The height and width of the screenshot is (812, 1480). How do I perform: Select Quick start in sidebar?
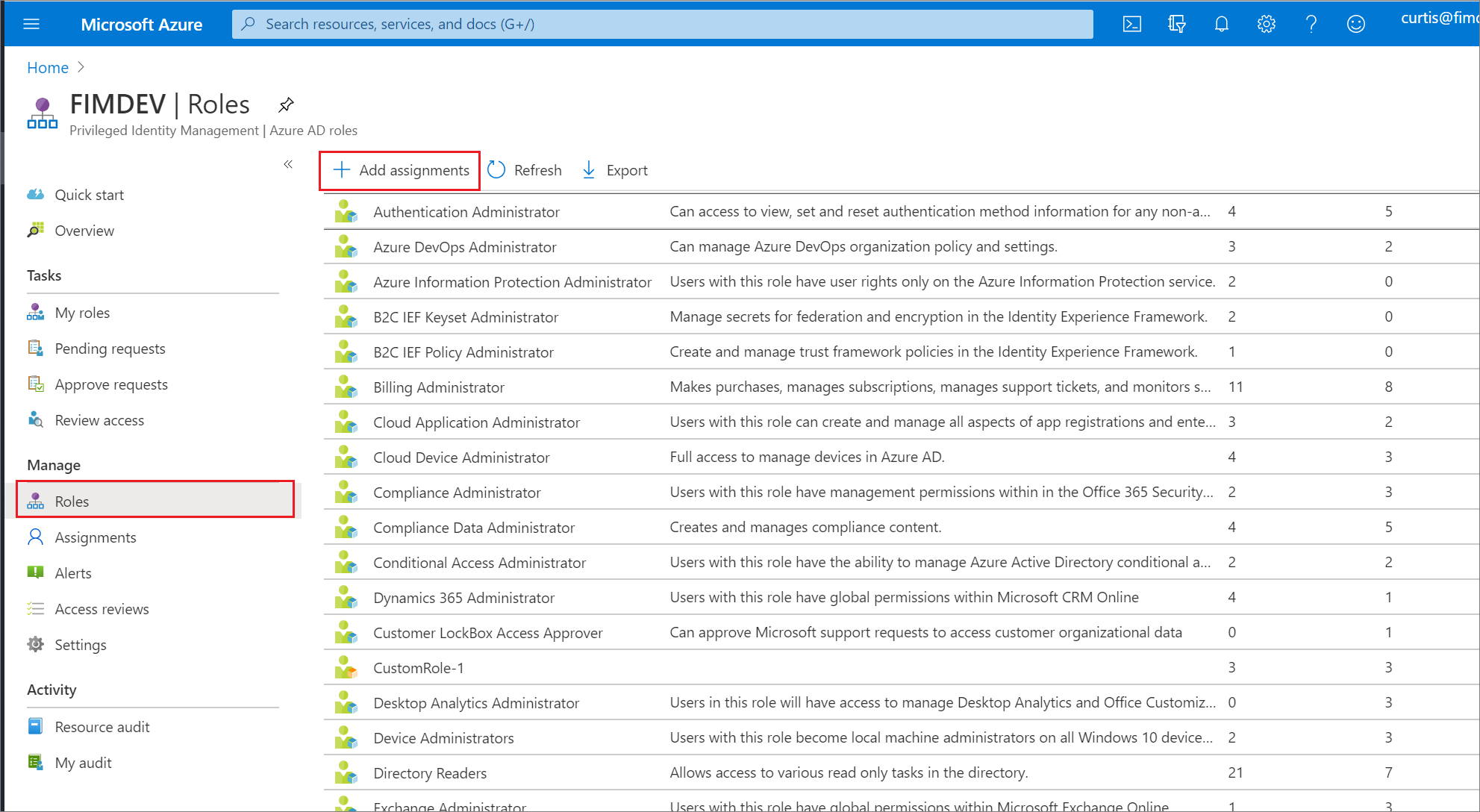(x=91, y=194)
